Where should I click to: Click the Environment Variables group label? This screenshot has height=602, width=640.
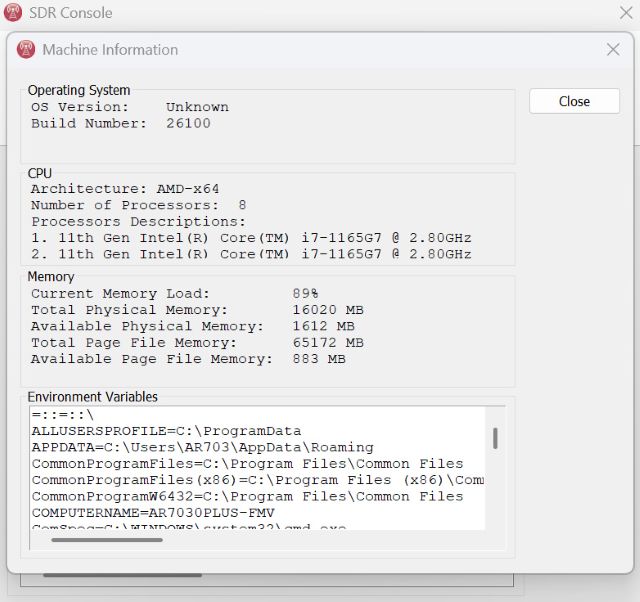tap(93, 397)
